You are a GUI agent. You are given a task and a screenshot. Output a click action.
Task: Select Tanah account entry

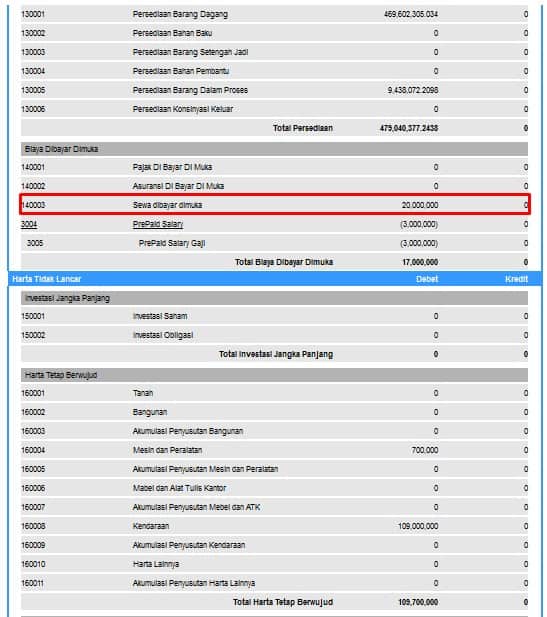click(x=143, y=393)
